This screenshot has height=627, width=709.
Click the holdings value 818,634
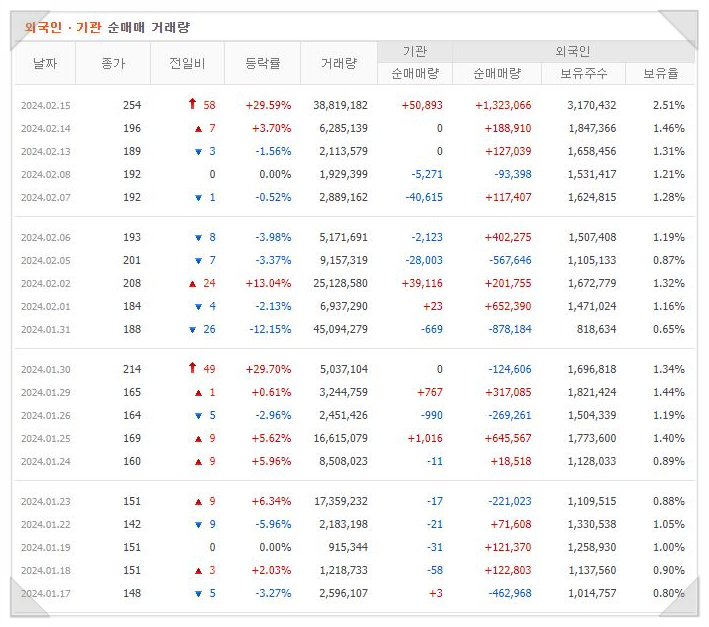pos(596,330)
